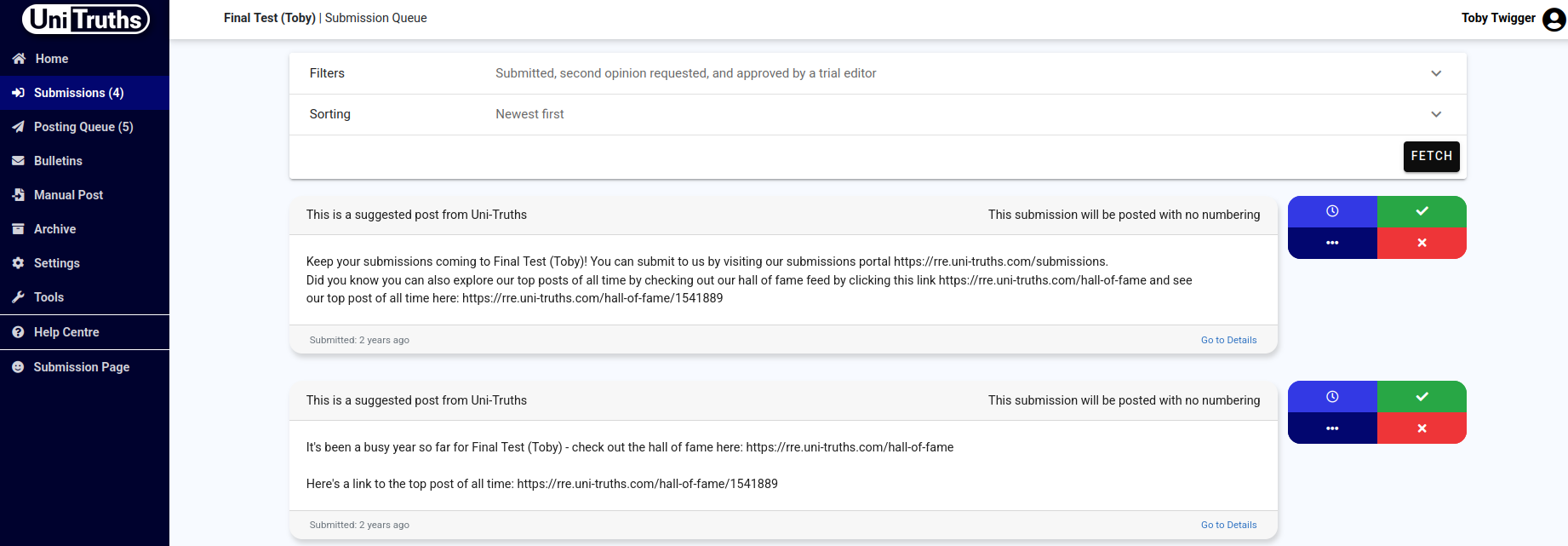The width and height of the screenshot is (1568, 546).
Task: Go to Home in the sidebar
Action: tap(84, 59)
